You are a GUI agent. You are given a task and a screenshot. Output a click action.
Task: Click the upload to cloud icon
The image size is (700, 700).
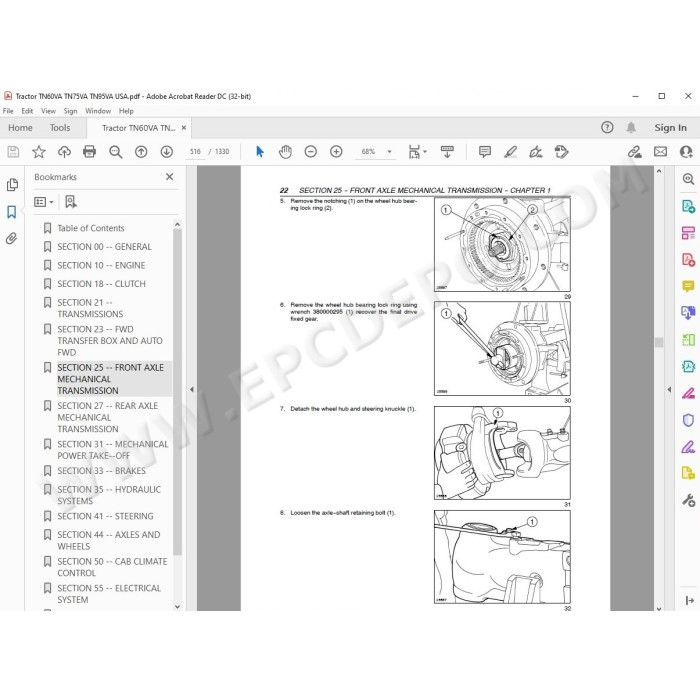(x=64, y=152)
